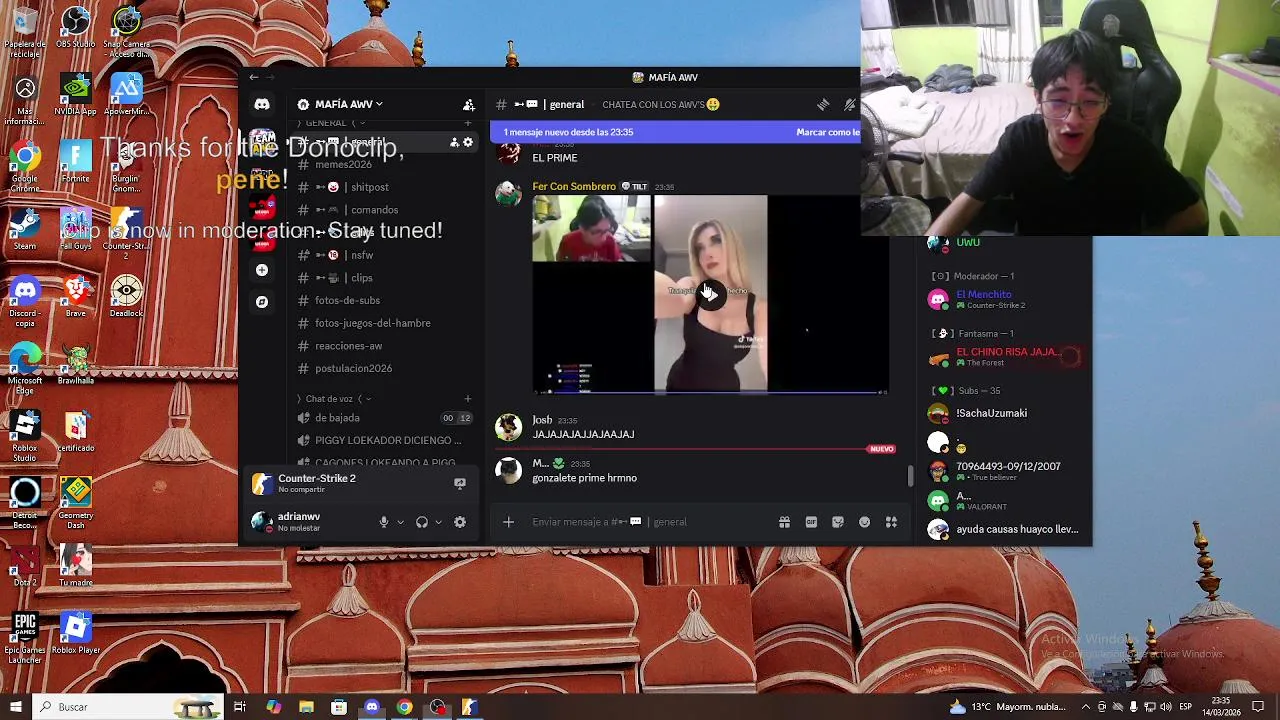Screen dimensions: 1280x720
Task: Open Fer Con Sombrero's profile name
Action: (574, 186)
